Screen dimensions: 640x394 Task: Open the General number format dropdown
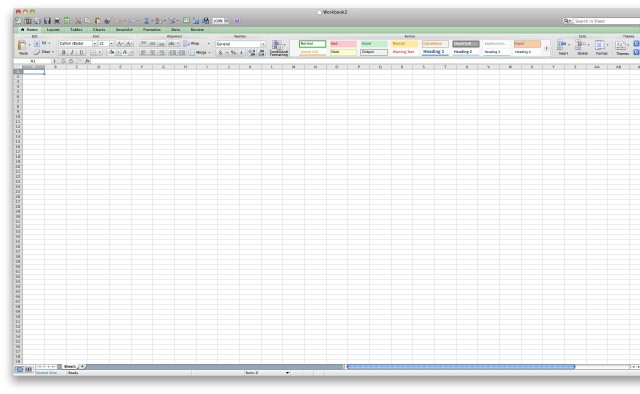[263, 44]
